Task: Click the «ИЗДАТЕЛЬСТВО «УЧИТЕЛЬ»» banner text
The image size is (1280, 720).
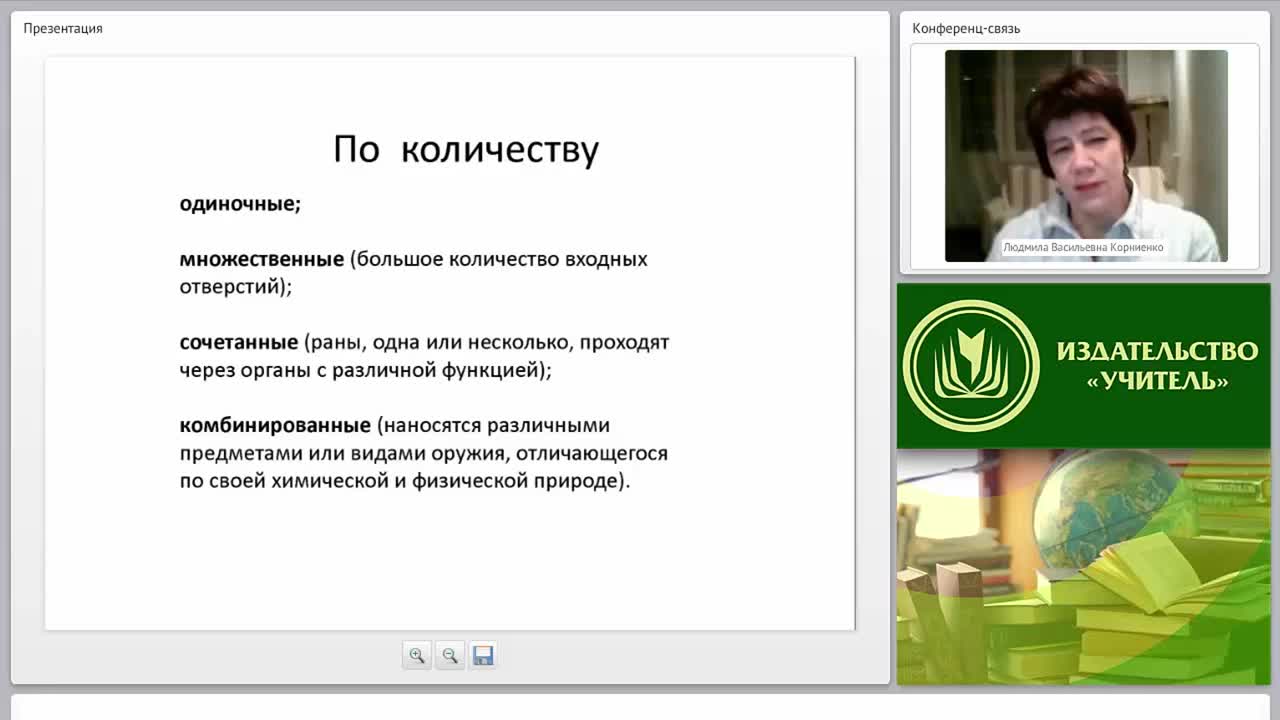Action: click(x=1157, y=365)
